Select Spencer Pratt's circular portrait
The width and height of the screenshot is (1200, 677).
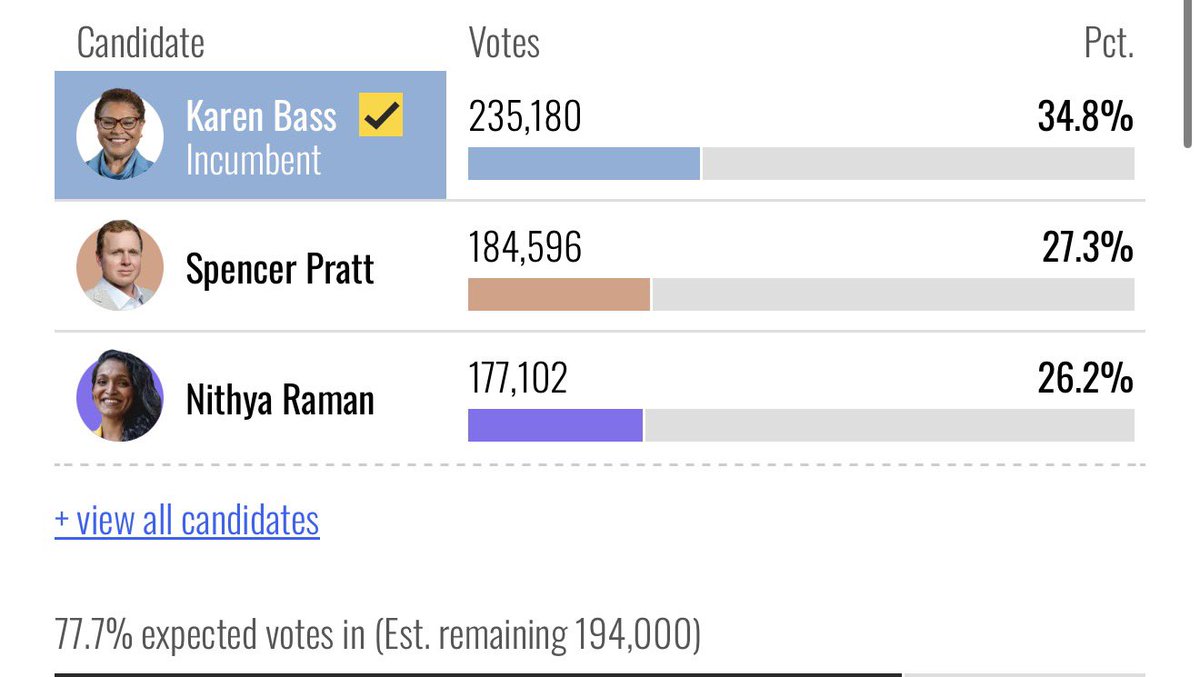click(120, 265)
